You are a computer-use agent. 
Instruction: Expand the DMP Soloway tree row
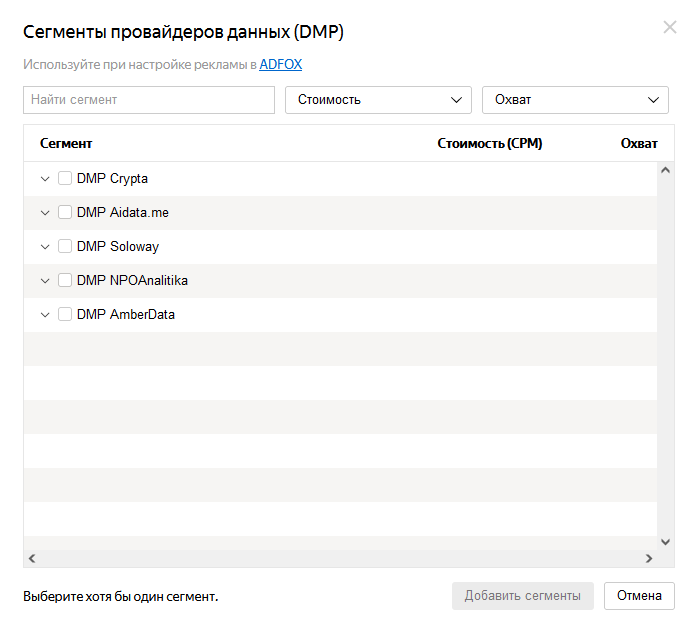tap(45, 247)
